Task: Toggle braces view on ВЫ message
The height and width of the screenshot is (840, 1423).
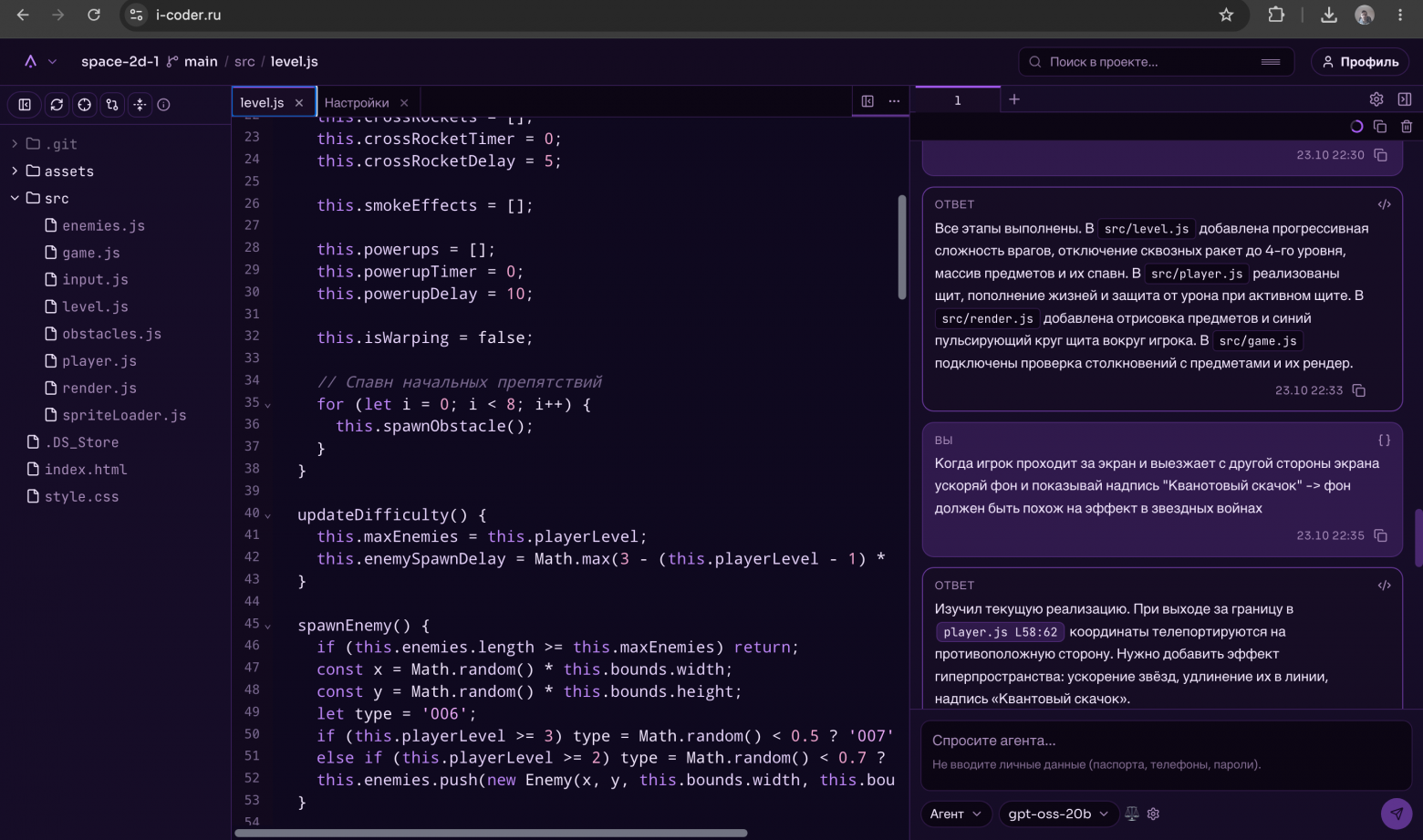Action: click(x=1384, y=440)
